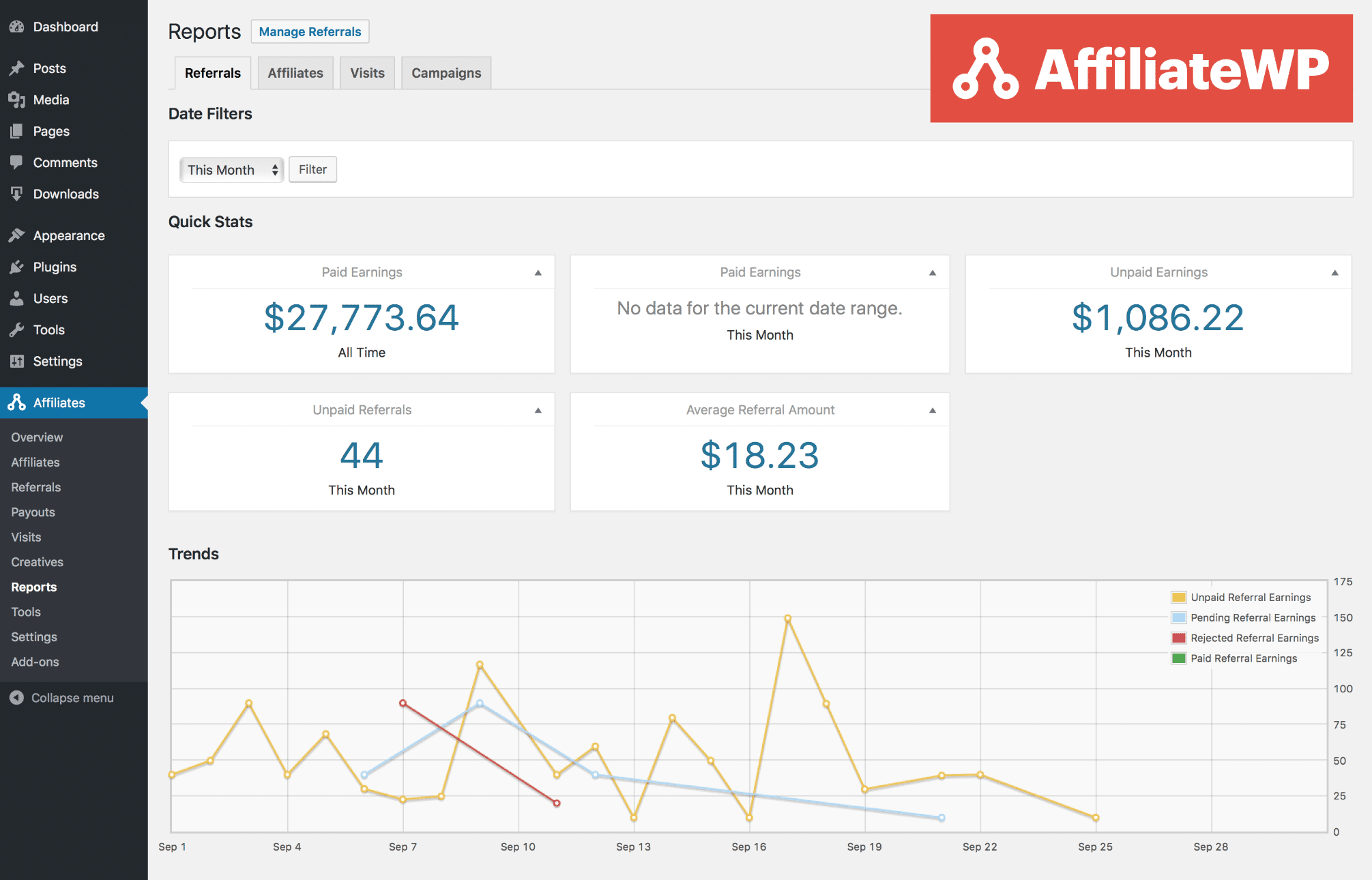Image resolution: width=1372 pixels, height=880 pixels.
Task: Toggle Rejected Referral Earnings red legend swatch
Action: tap(1178, 638)
